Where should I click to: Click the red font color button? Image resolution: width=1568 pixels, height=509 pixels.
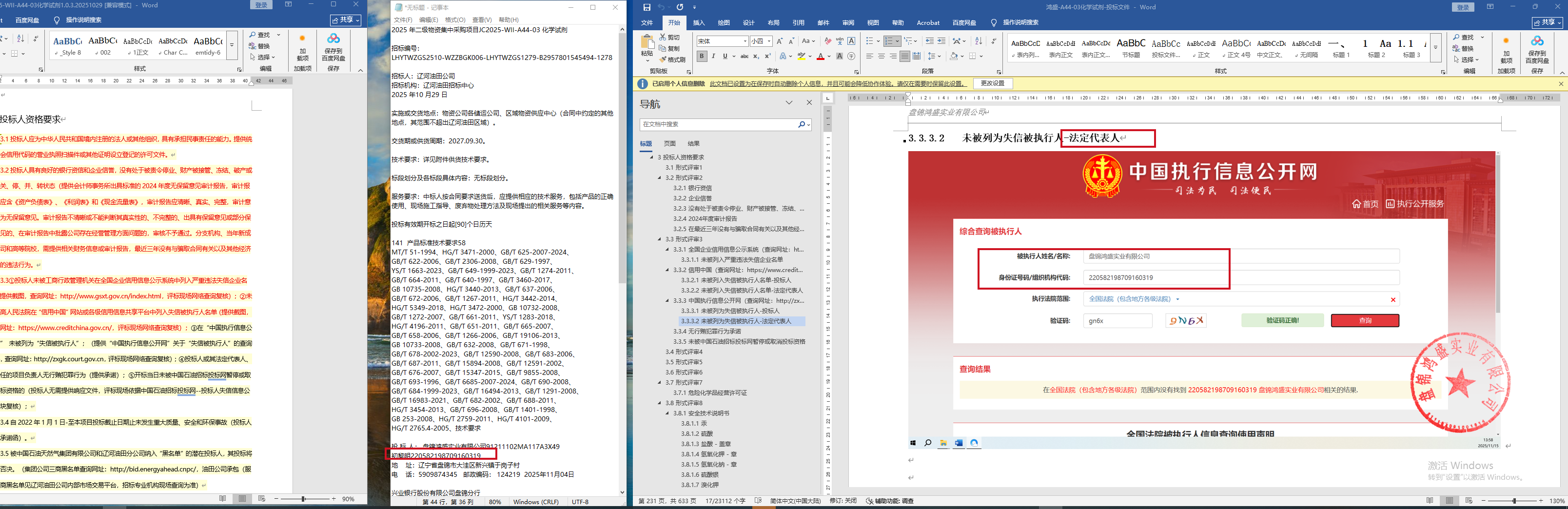click(821, 56)
